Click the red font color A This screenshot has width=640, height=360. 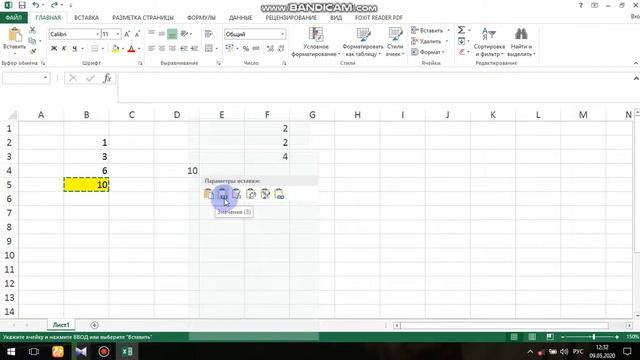131,49
